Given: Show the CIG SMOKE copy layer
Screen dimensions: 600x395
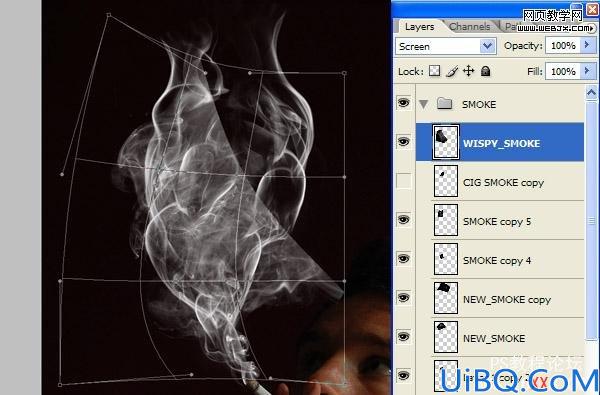Looking at the screenshot, I should pos(404,181).
